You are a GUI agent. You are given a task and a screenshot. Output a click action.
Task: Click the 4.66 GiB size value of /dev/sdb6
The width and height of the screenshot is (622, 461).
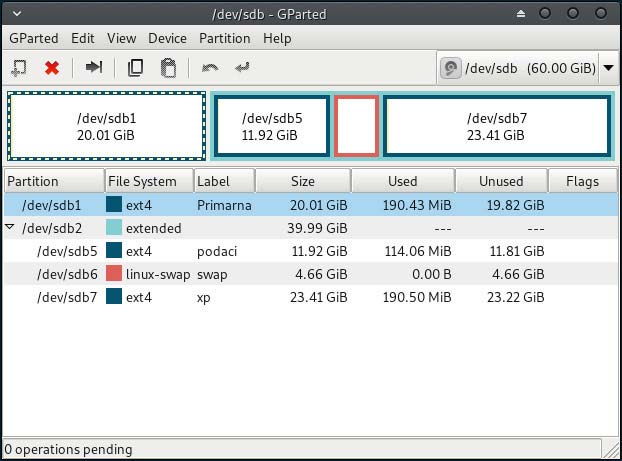click(x=321, y=274)
